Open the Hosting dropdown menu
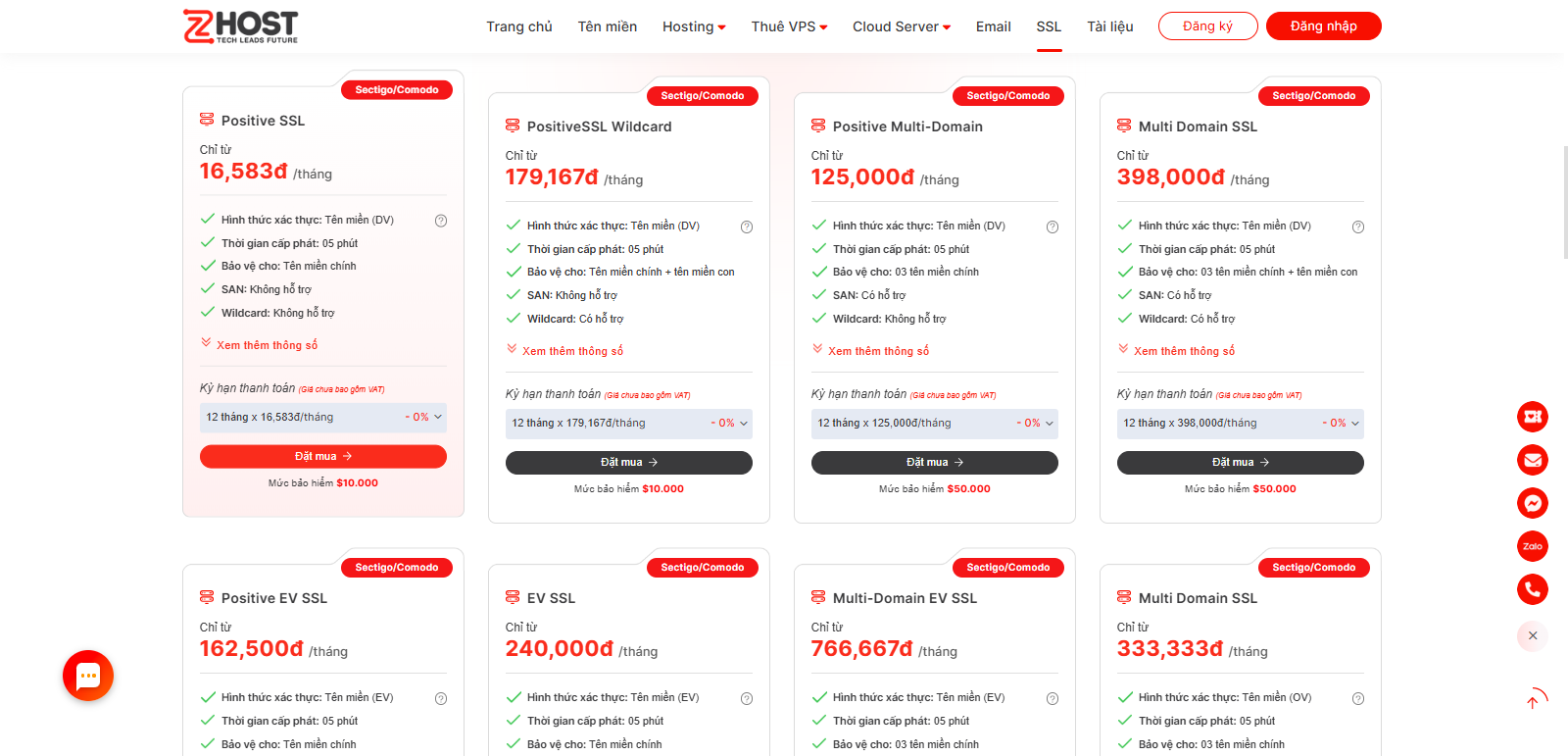The height and width of the screenshot is (756, 1568). coord(694,26)
